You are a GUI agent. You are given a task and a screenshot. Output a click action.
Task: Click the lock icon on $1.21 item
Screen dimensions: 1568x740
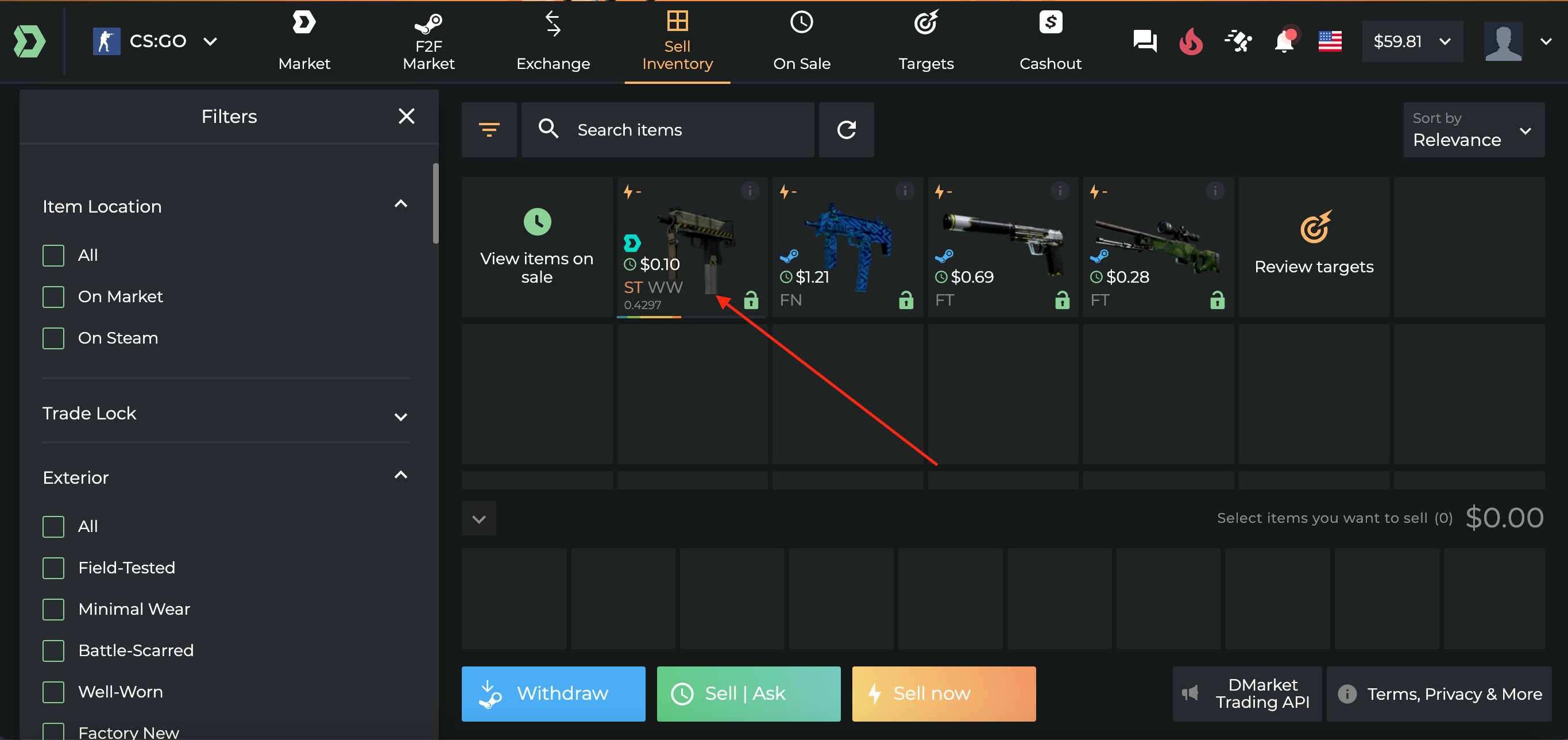point(906,300)
